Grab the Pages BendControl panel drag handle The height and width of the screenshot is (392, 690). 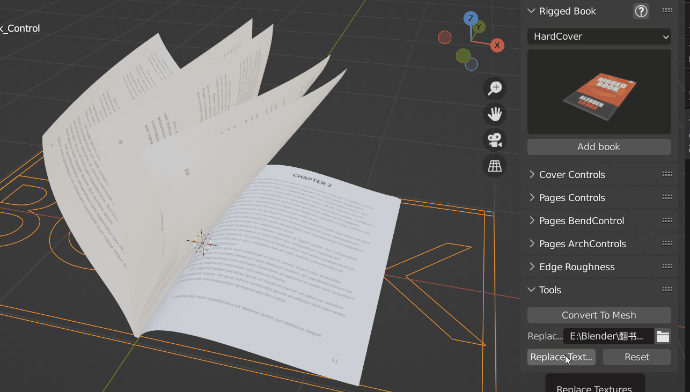click(x=667, y=220)
